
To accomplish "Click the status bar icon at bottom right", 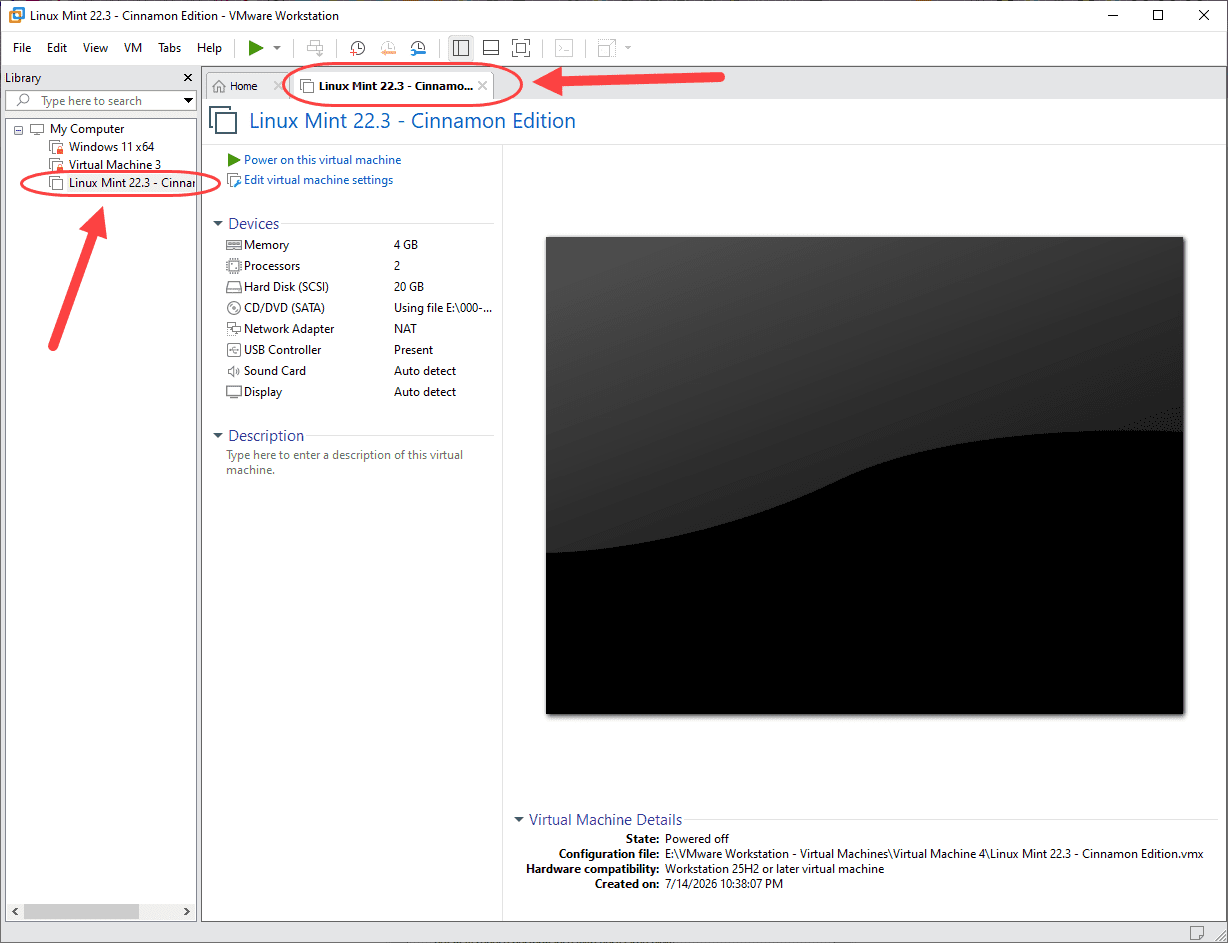I will tap(1197, 933).
